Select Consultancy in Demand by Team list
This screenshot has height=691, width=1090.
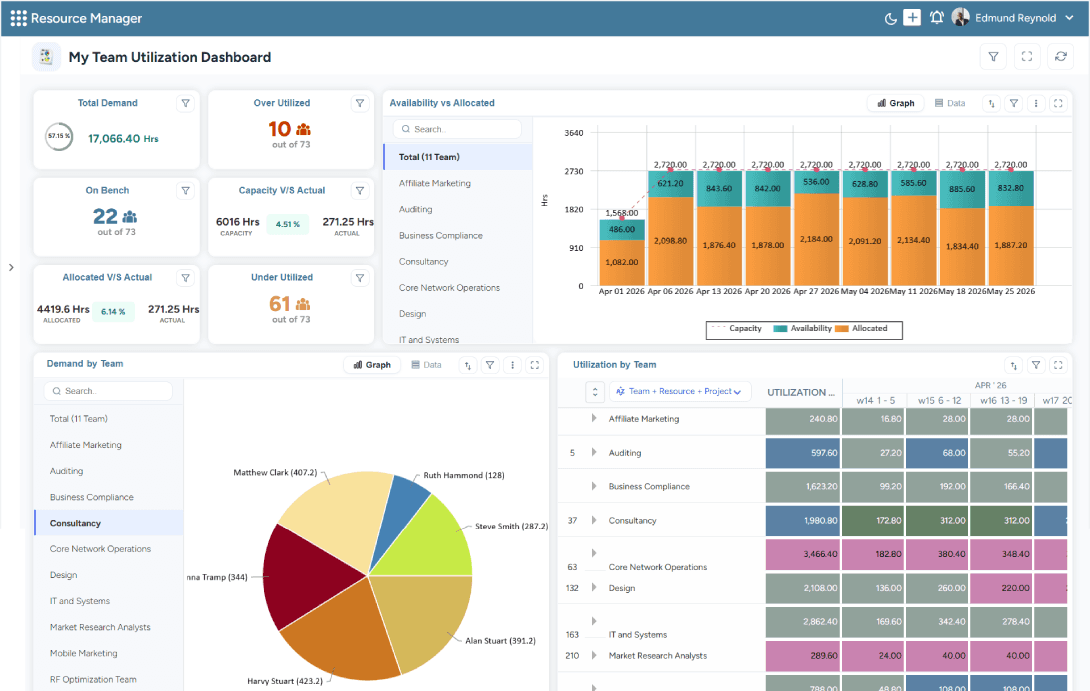pos(109,523)
